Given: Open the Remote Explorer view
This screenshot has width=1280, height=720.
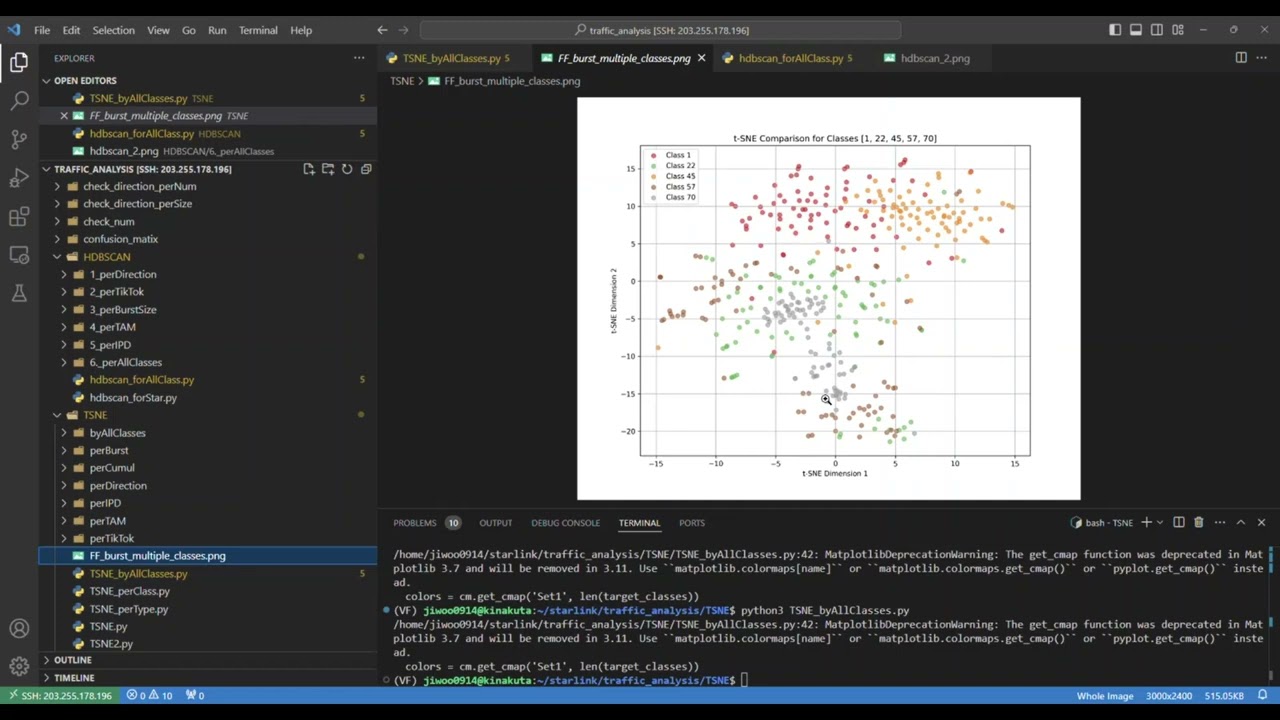Looking at the screenshot, I should 19,255.
